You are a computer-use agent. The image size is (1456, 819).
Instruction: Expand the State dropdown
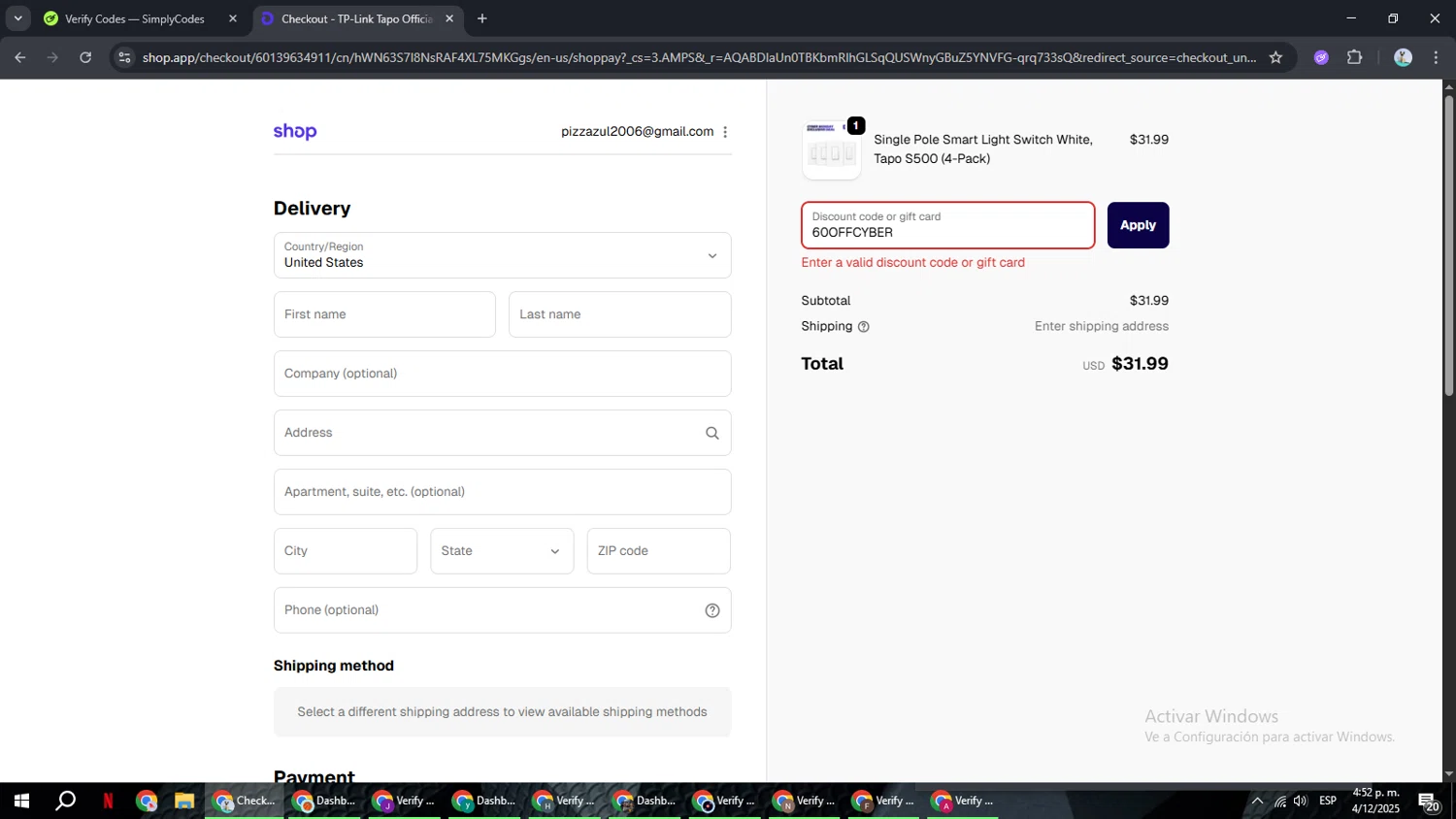[x=502, y=551]
